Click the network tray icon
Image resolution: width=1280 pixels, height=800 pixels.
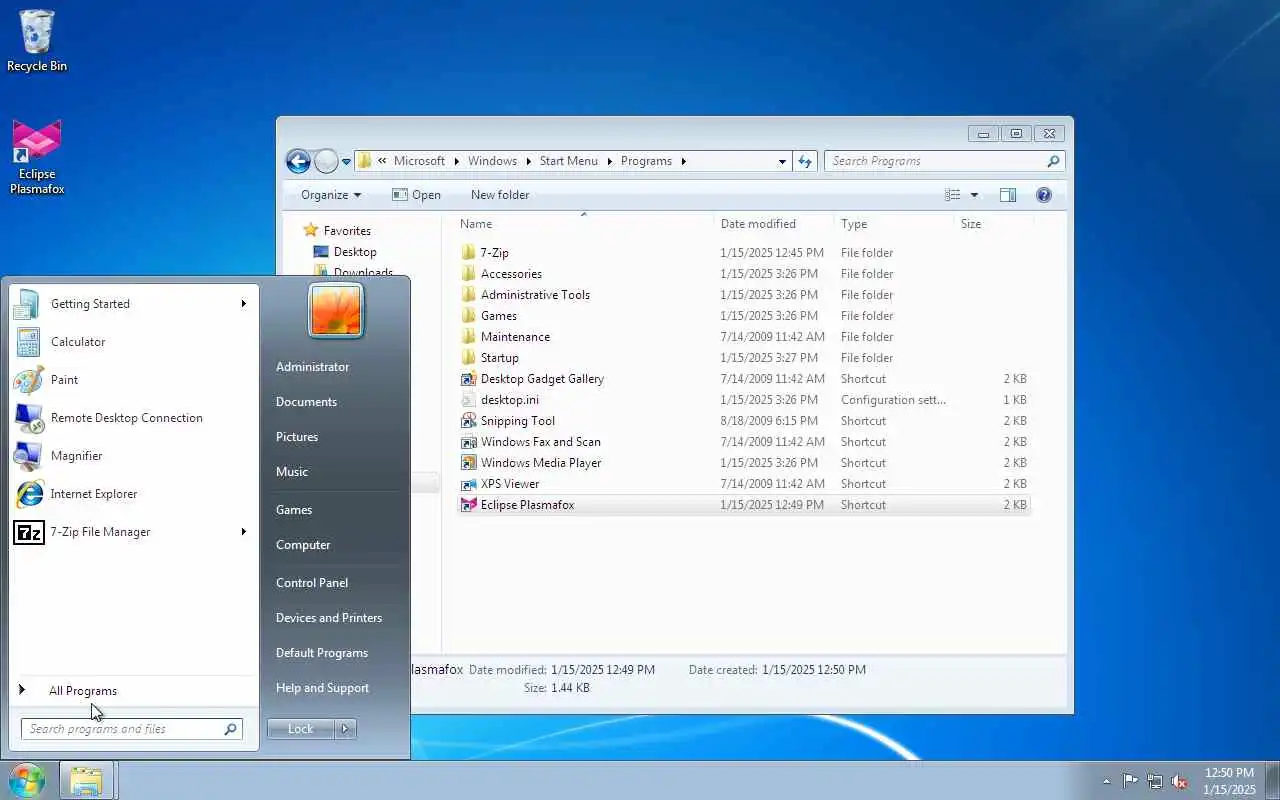pyautogui.click(x=1155, y=781)
